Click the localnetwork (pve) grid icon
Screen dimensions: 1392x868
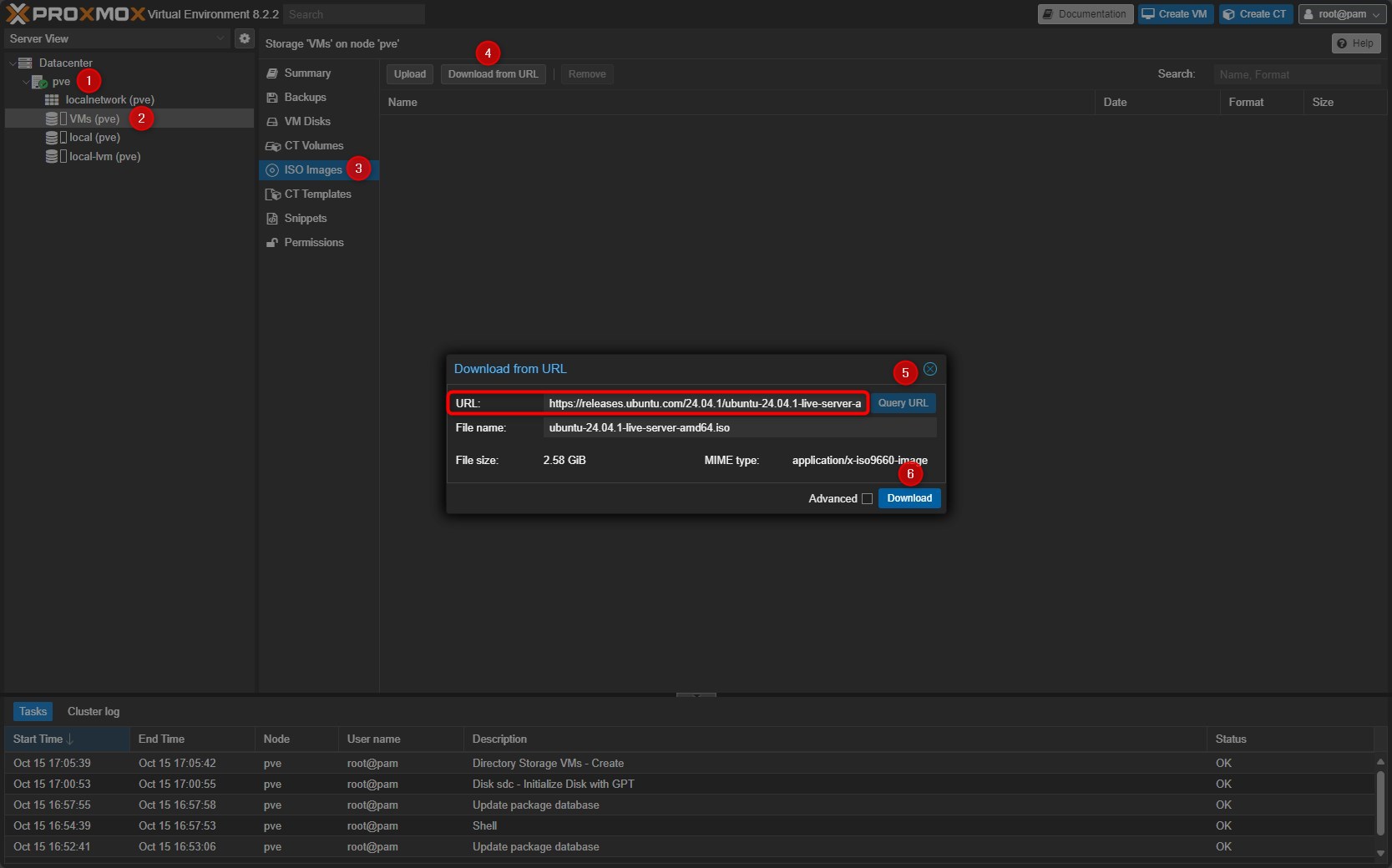[x=52, y=99]
